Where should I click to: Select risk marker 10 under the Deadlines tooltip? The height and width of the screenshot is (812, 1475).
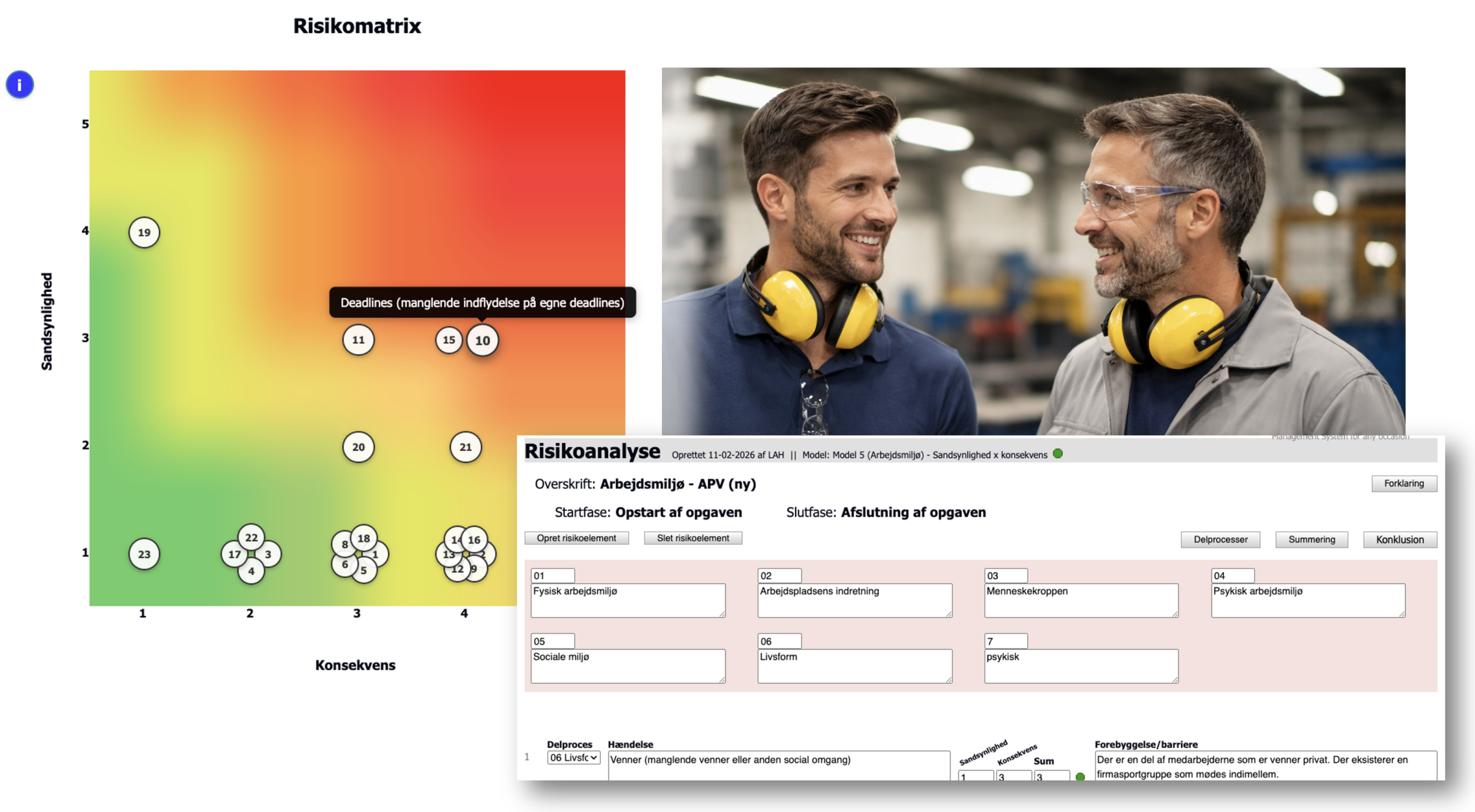point(482,340)
